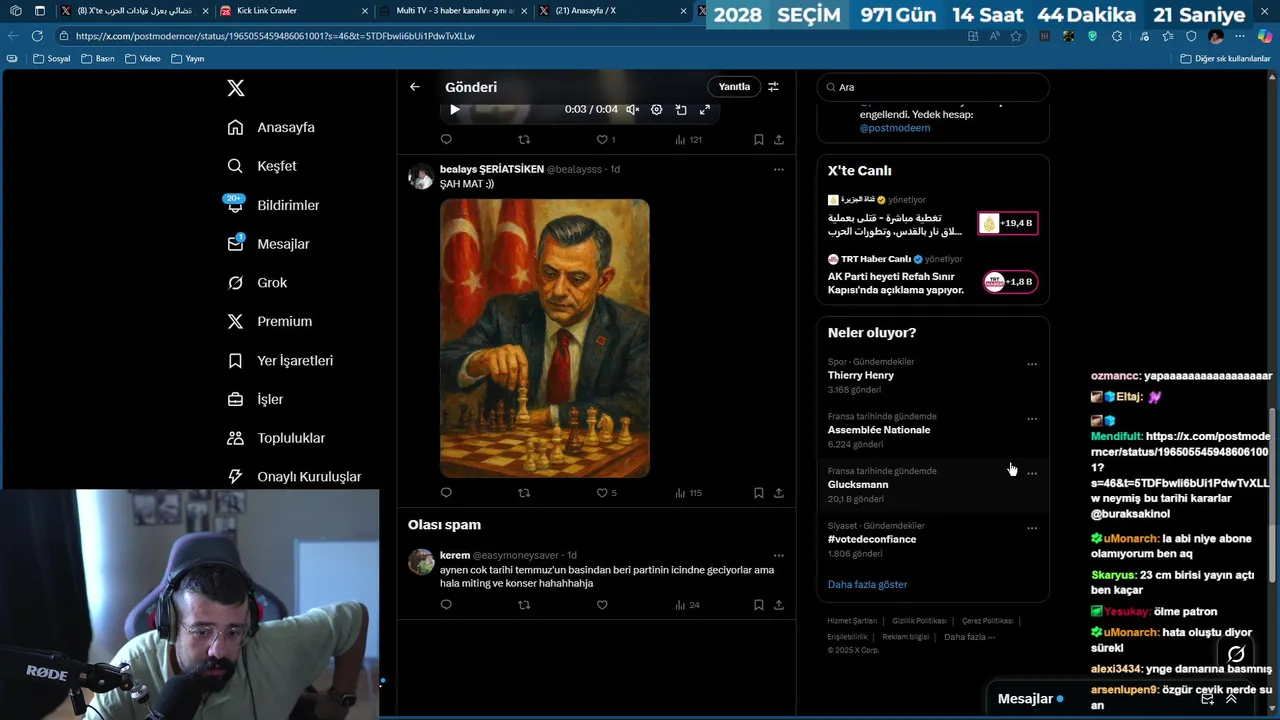Viewport: 1280px width, 720px height.
Task: Open more options for Thierry Henry trend
Action: coord(1032,364)
